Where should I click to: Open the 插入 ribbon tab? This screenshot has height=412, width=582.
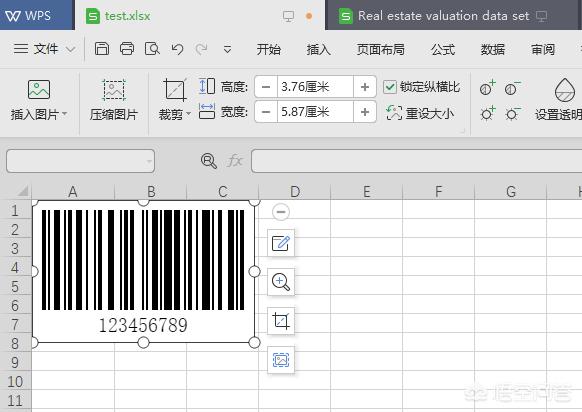318,49
